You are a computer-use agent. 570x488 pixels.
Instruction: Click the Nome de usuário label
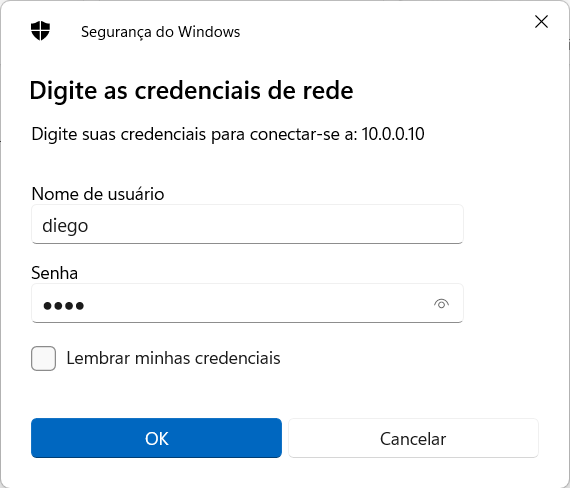pyautogui.click(x=98, y=194)
